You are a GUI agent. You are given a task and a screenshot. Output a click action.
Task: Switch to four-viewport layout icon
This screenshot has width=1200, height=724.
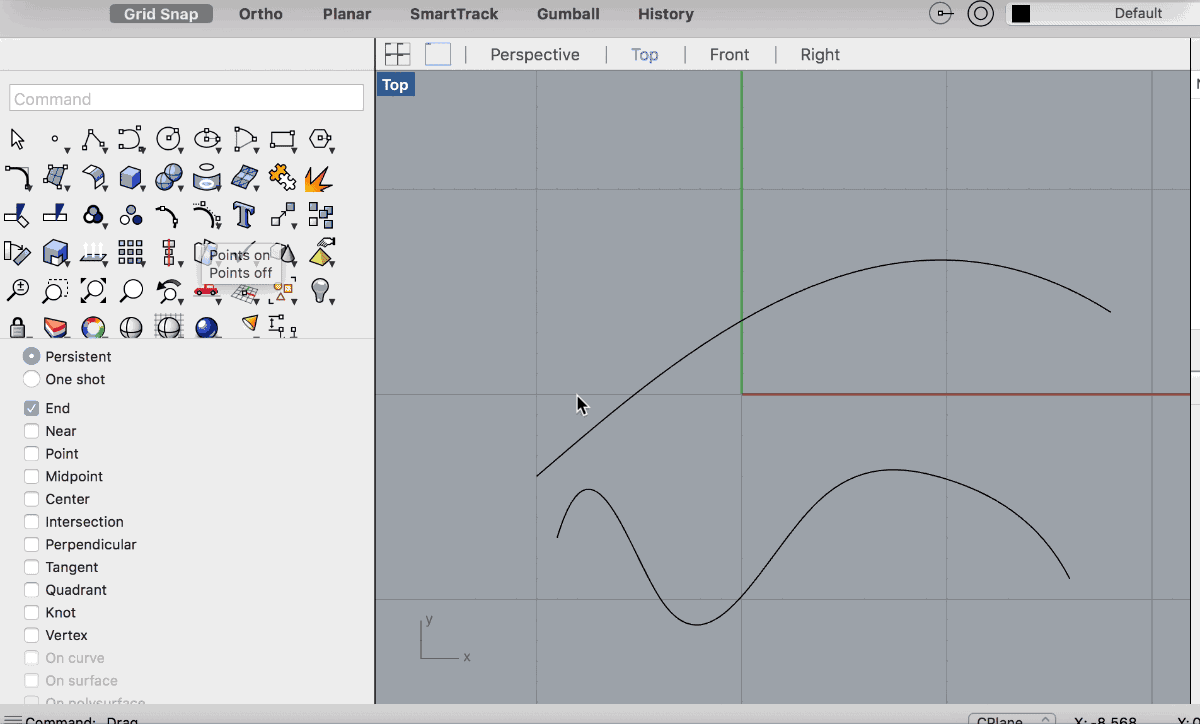[398, 54]
